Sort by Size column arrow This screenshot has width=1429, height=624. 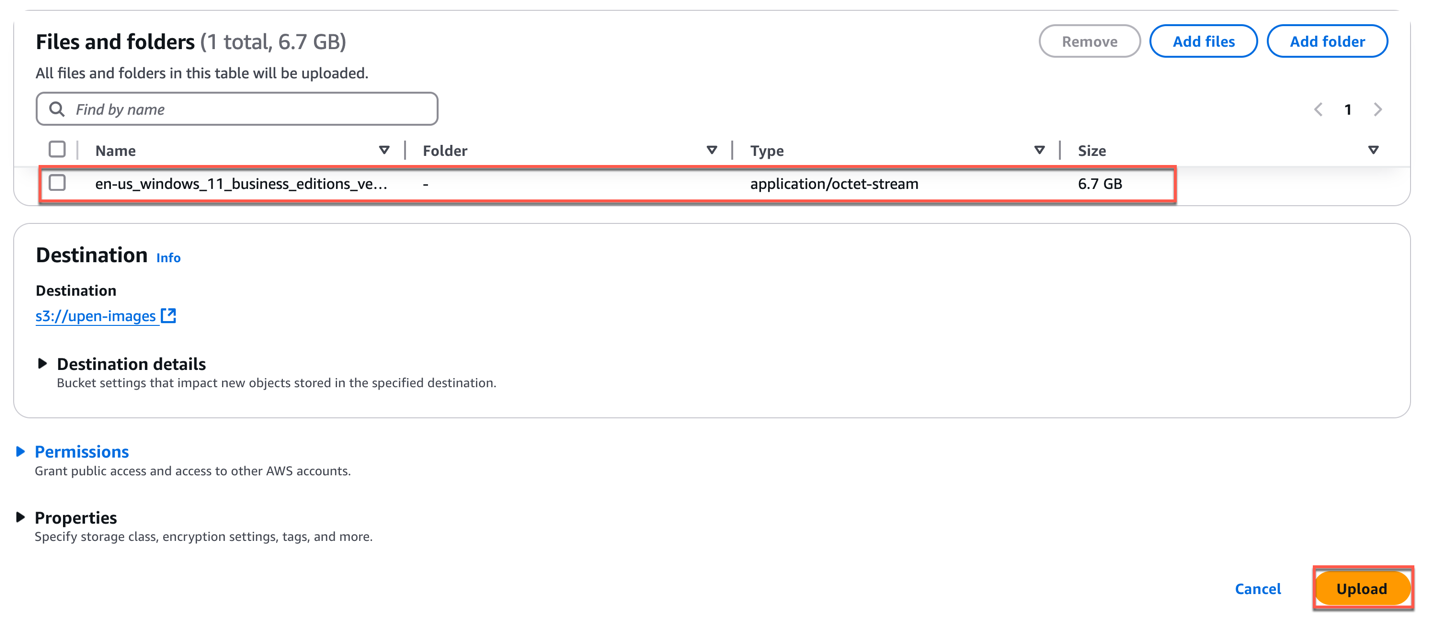pos(1373,150)
